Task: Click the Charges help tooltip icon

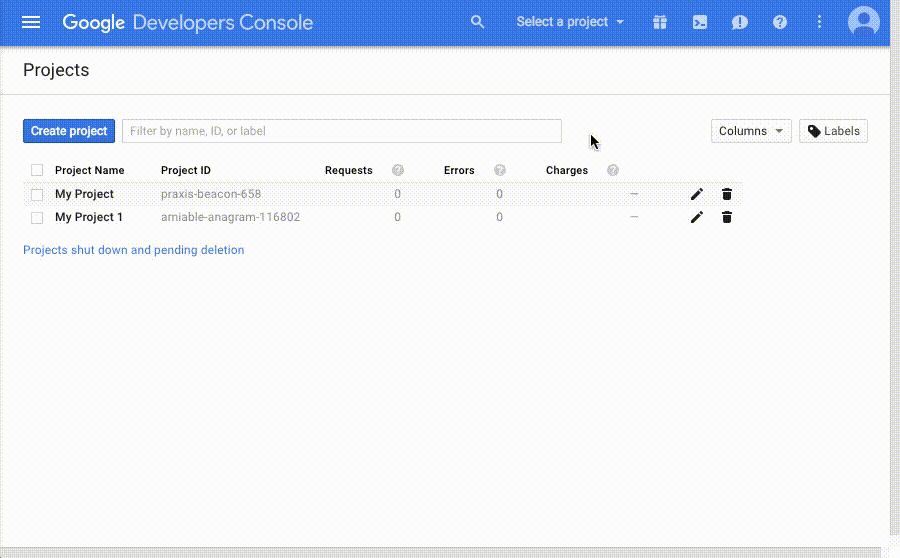Action: pos(613,170)
